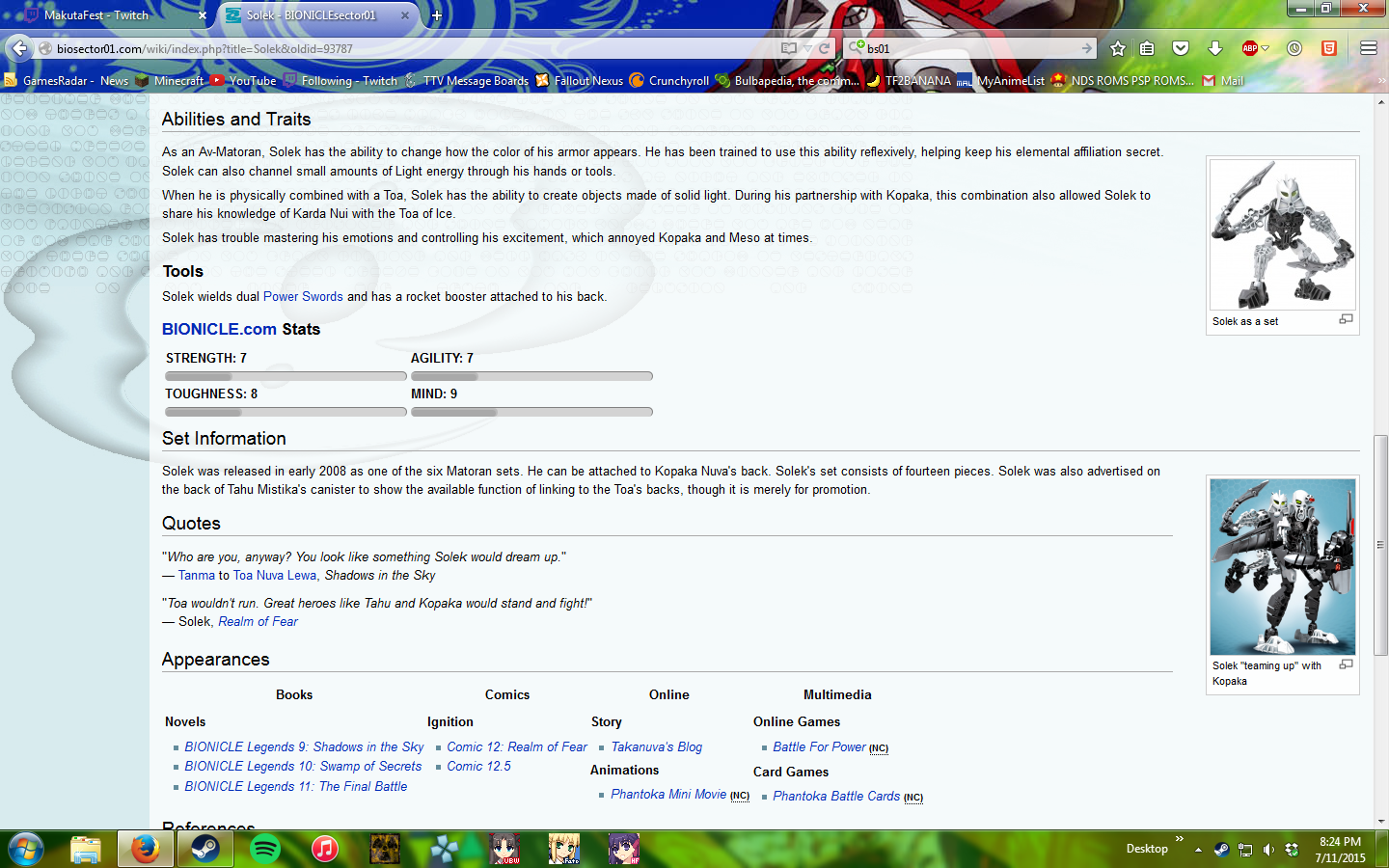1389x868 pixels.
Task: Toggle Reader View icon in address bar
Action: (788, 48)
